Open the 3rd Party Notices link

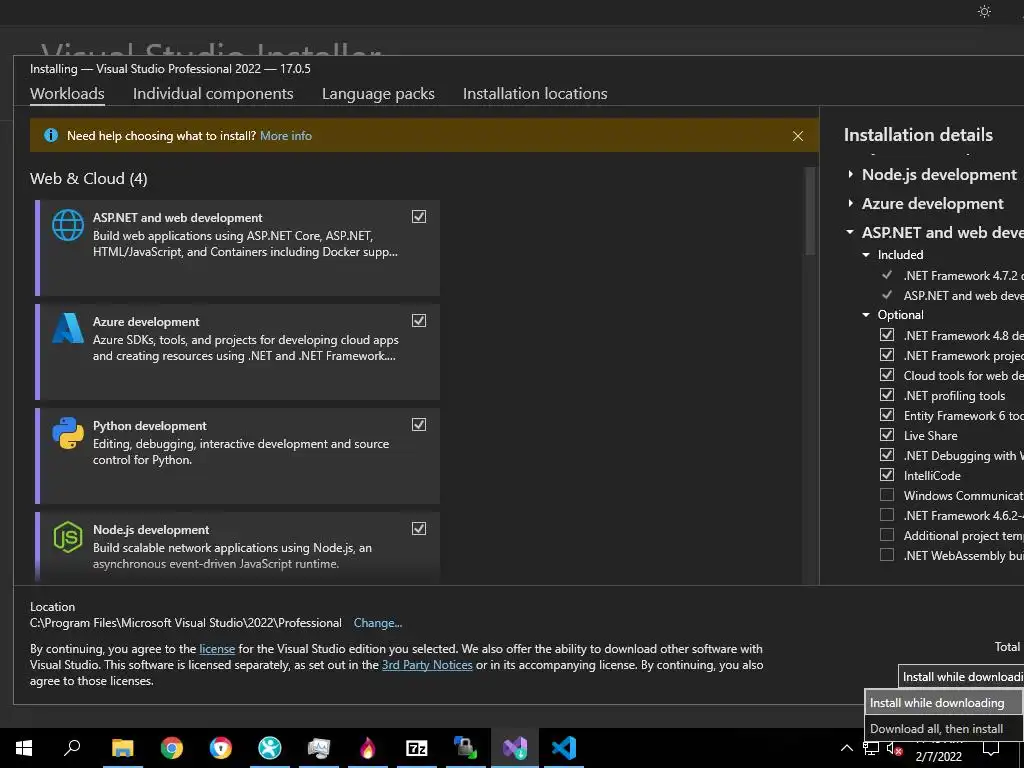pos(427,665)
